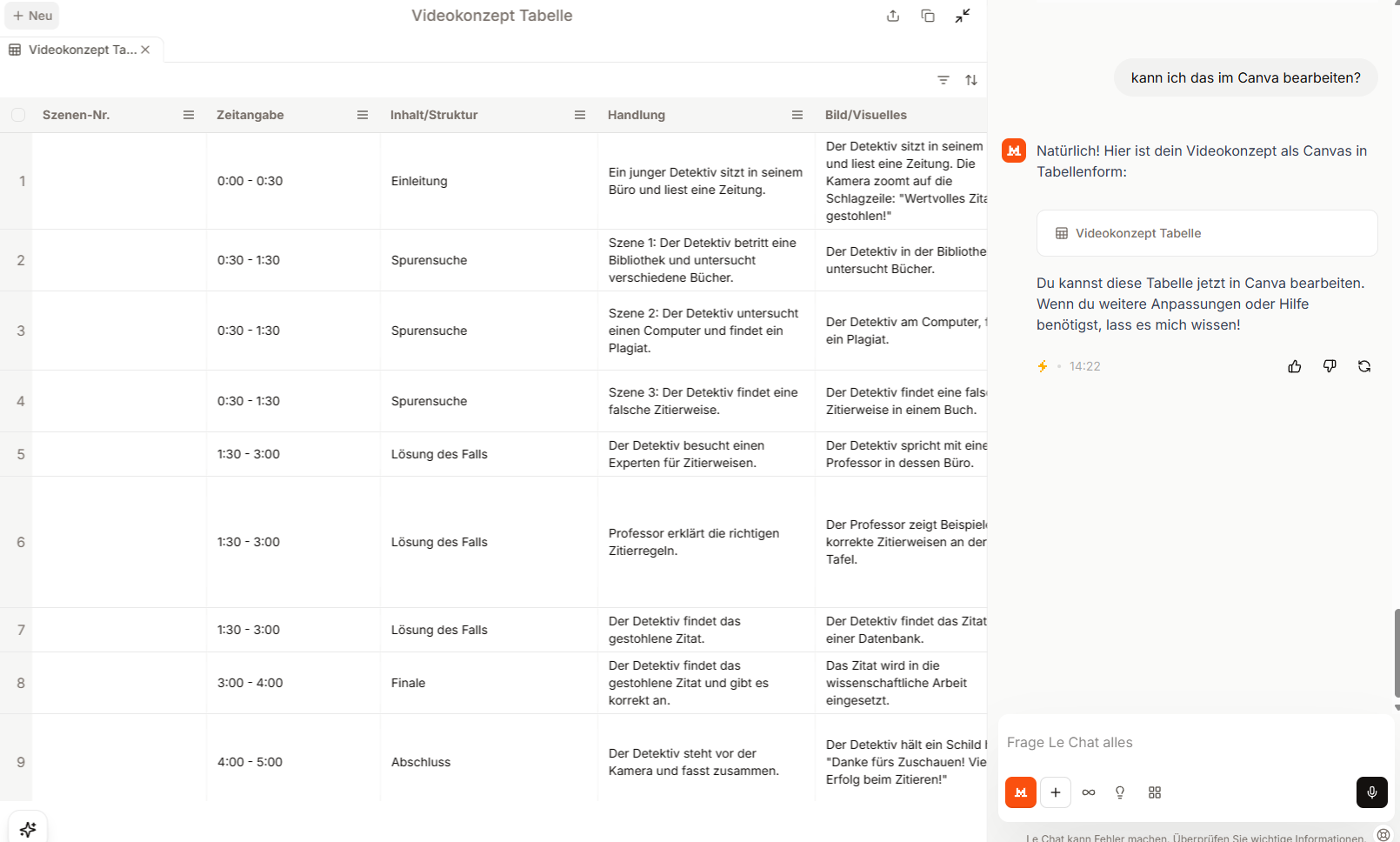This screenshot has height=842, width=1400.
Task: Give thumbs up to the response
Action: pos(1295,366)
